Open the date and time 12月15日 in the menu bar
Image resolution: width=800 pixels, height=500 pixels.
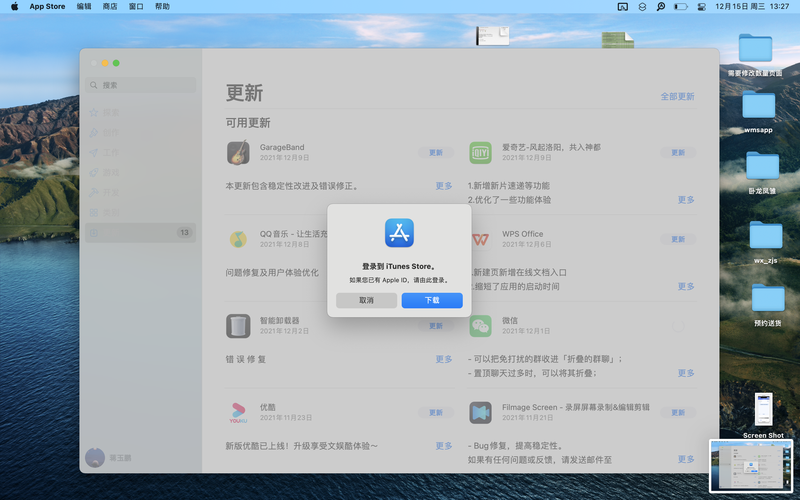tap(752, 6)
